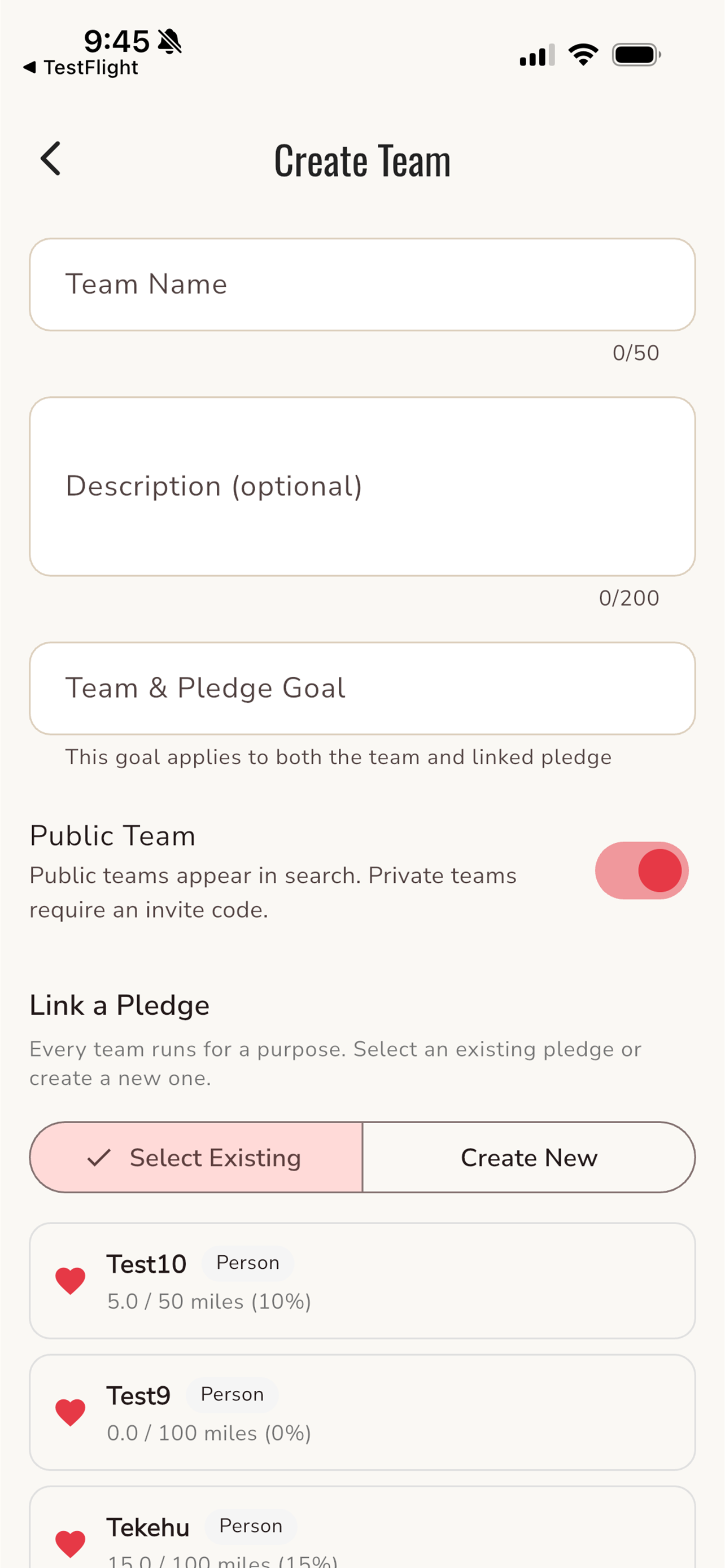
Task: Select the Test10 pledge card
Action: (x=362, y=1281)
